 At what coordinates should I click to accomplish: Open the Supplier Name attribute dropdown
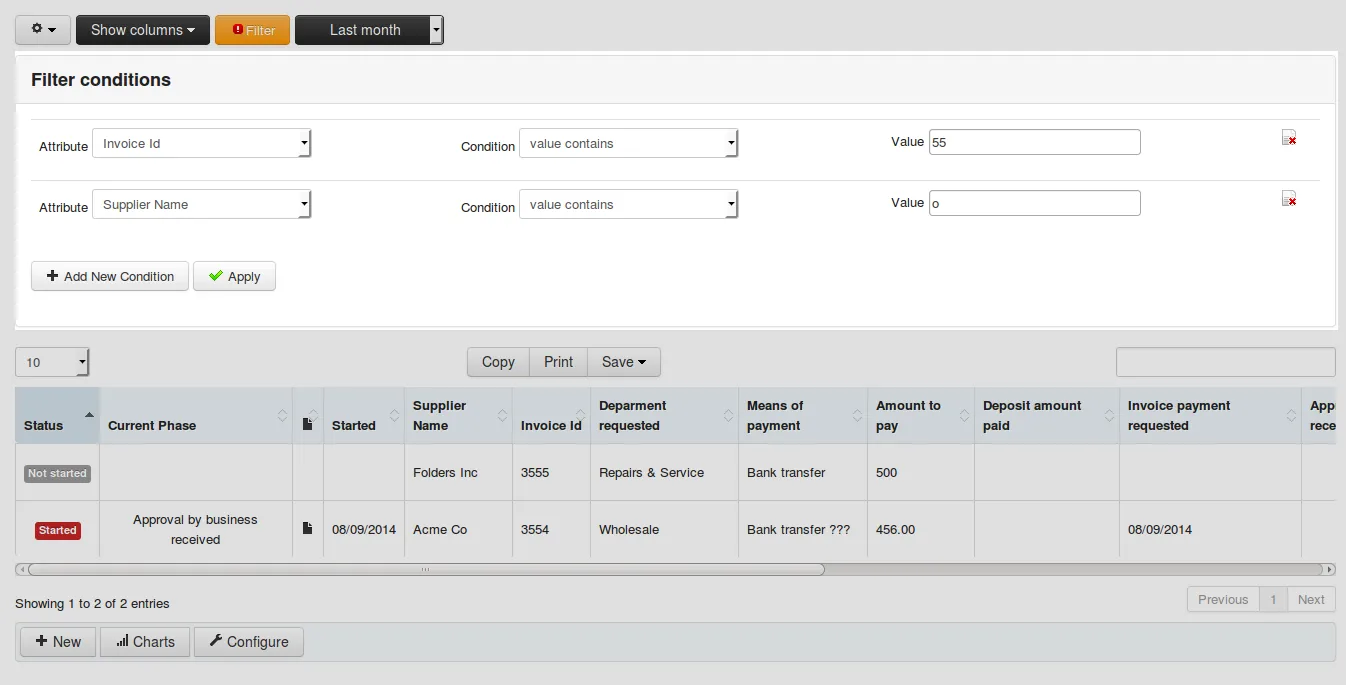point(202,204)
